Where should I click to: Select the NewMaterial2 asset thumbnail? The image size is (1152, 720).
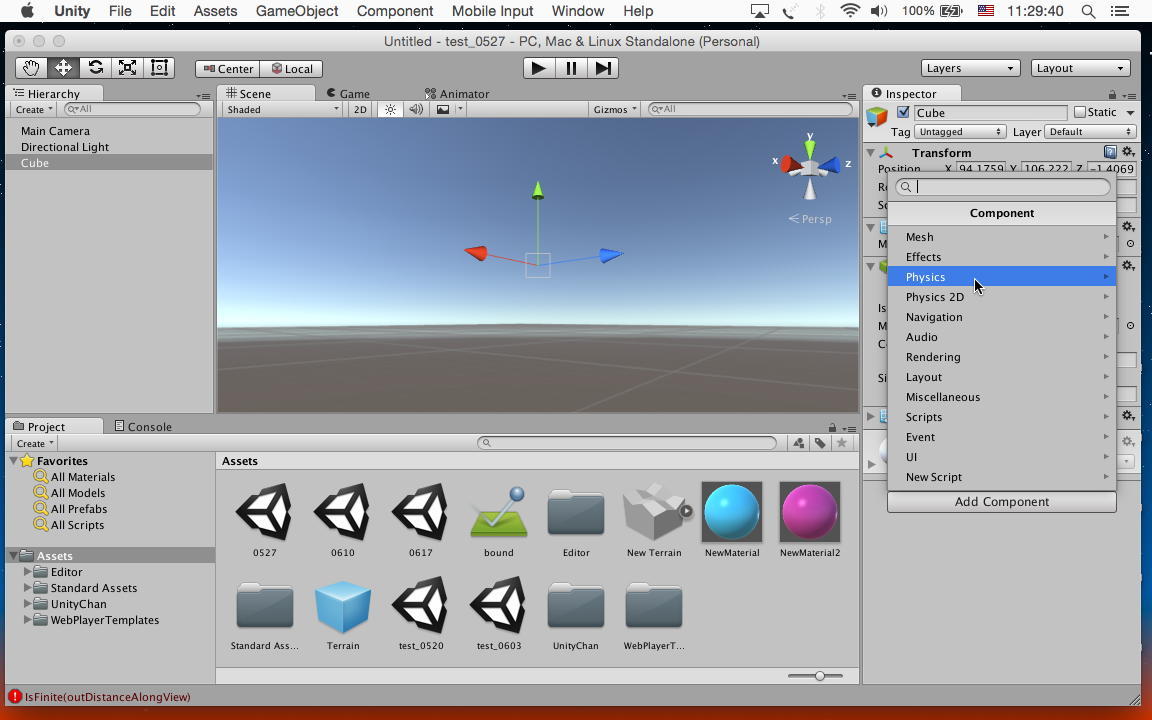[x=809, y=512]
